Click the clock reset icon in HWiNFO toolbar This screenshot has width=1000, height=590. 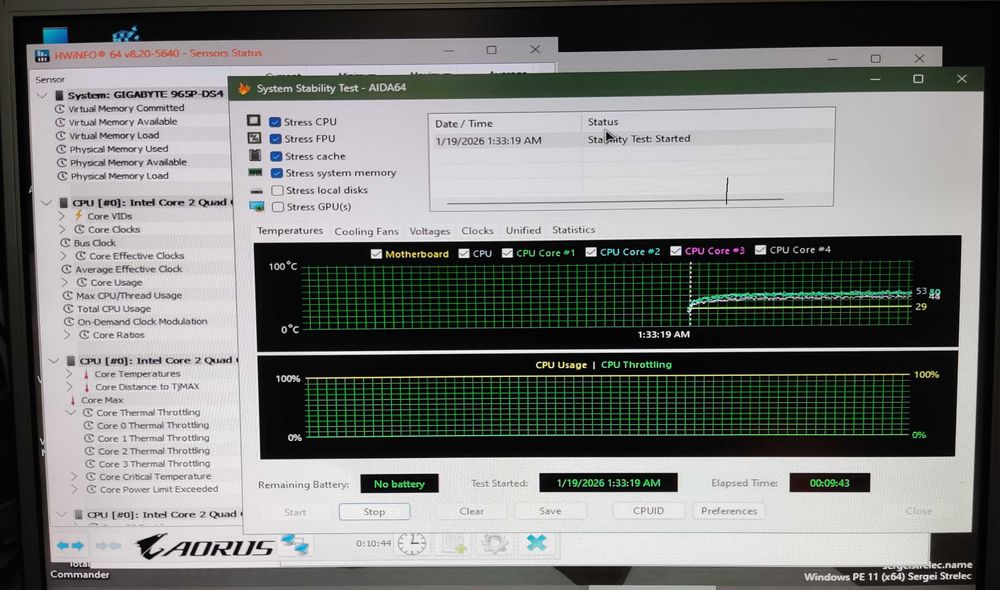point(412,543)
